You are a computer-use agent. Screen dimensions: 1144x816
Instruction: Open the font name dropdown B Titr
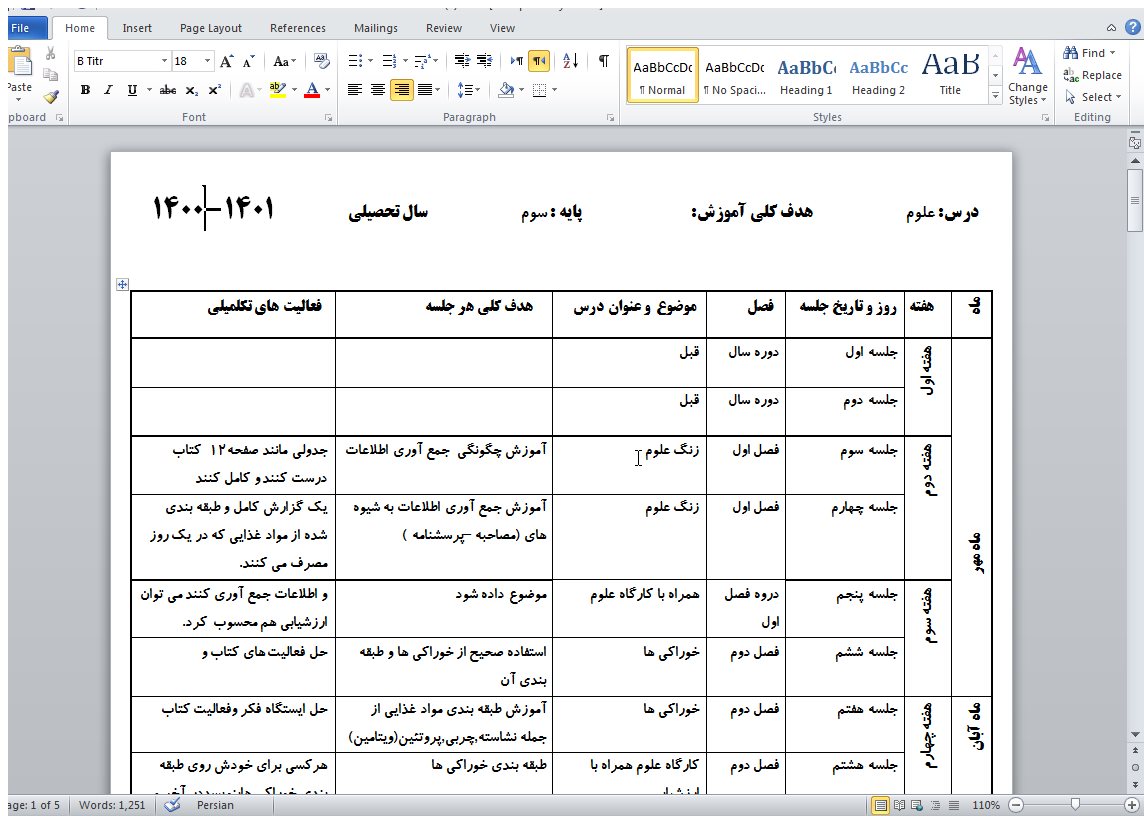pos(164,61)
